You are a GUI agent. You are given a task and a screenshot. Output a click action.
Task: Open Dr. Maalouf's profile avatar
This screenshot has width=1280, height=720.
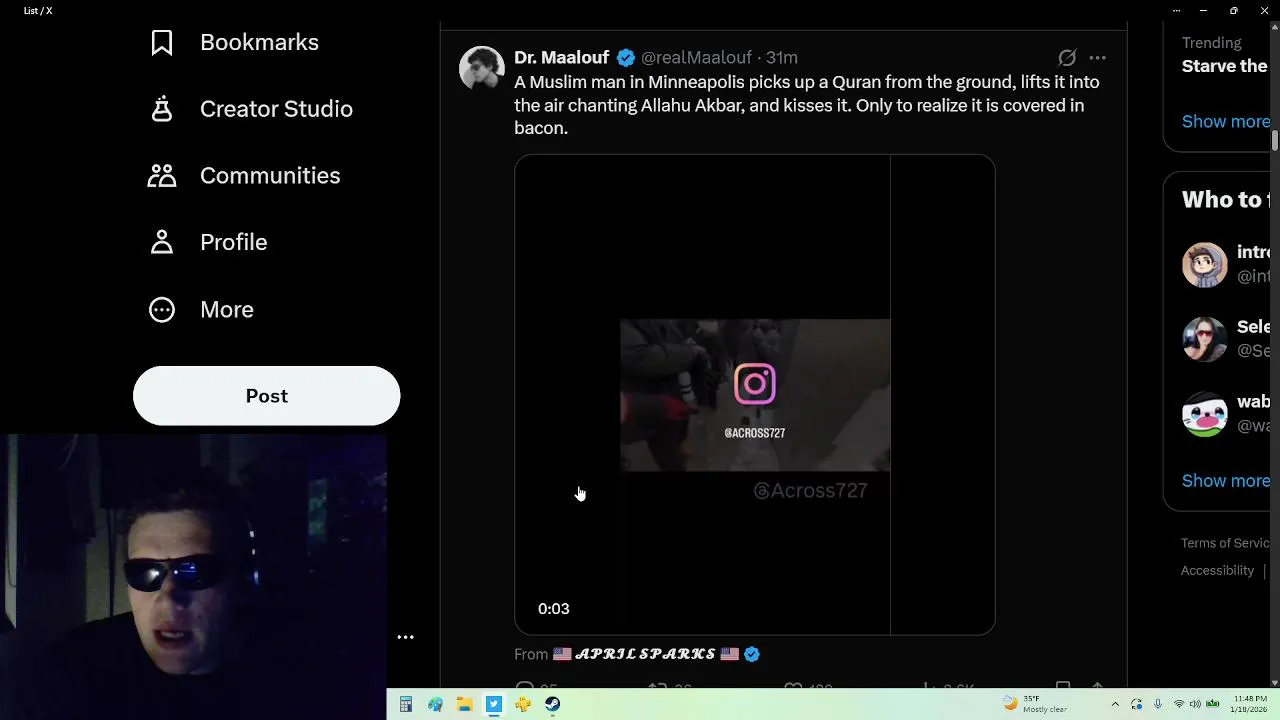click(x=482, y=68)
